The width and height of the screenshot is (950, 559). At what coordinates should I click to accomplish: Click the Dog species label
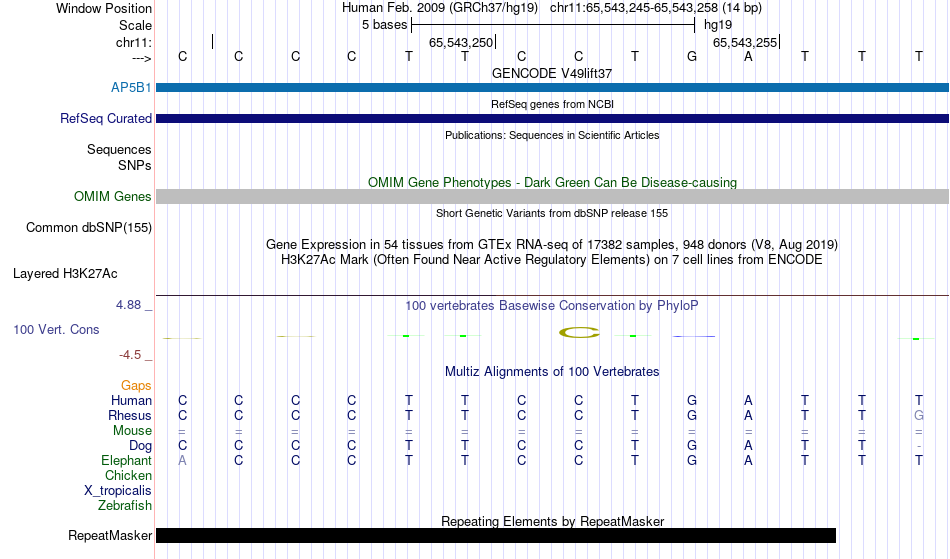point(140,446)
